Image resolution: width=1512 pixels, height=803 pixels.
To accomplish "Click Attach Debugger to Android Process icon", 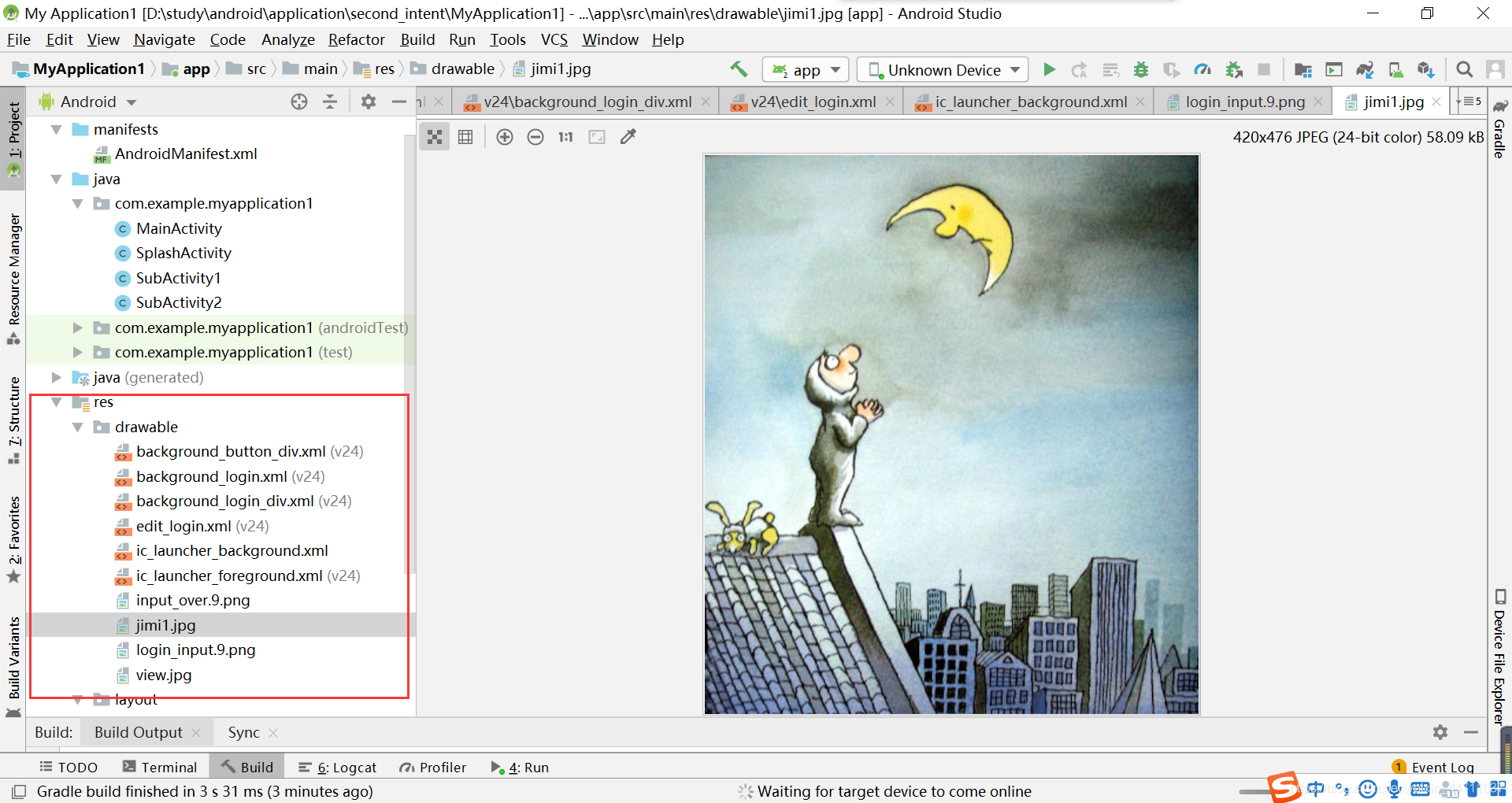I will pyautogui.click(x=1234, y=70).
